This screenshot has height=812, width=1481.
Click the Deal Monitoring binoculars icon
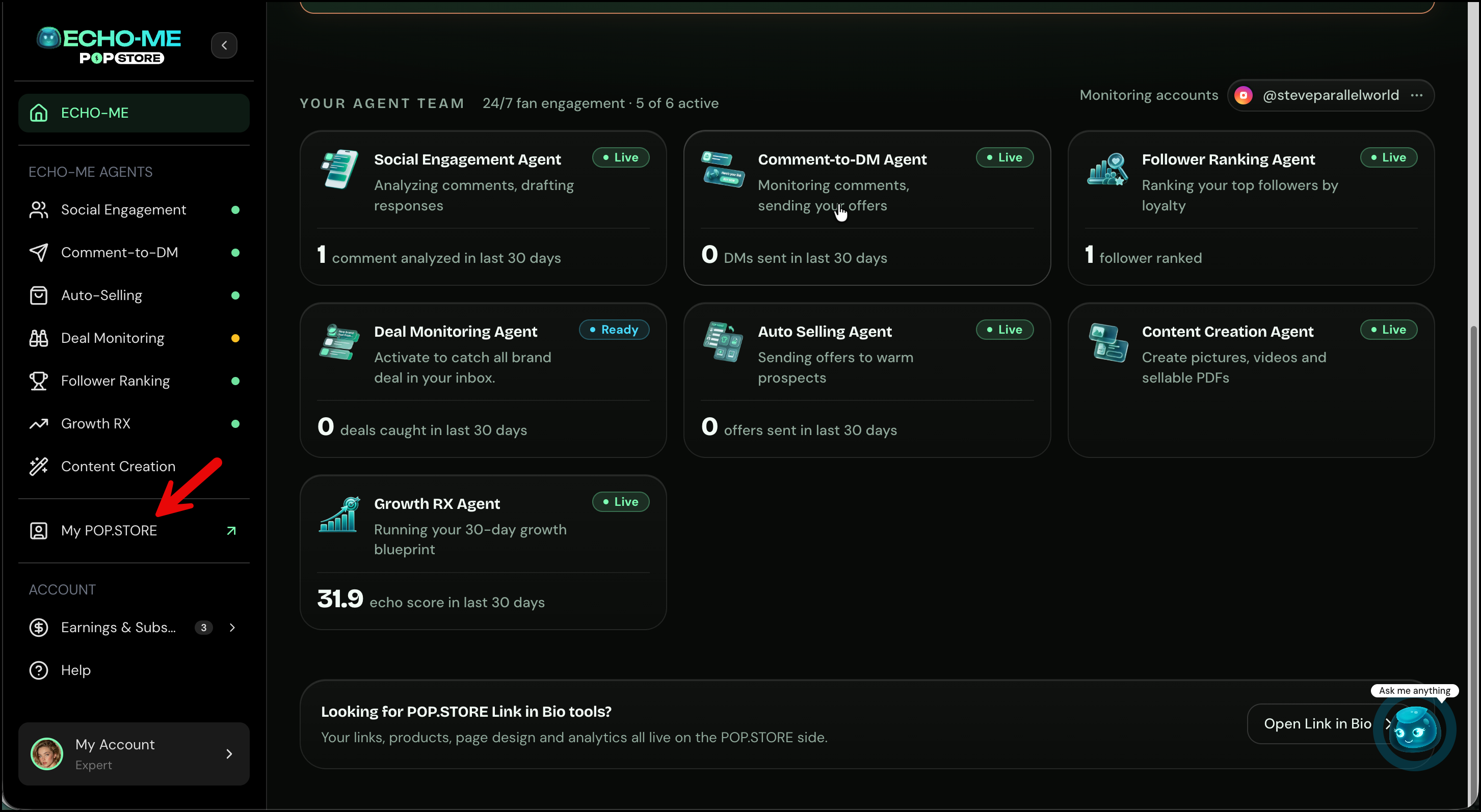39,338
